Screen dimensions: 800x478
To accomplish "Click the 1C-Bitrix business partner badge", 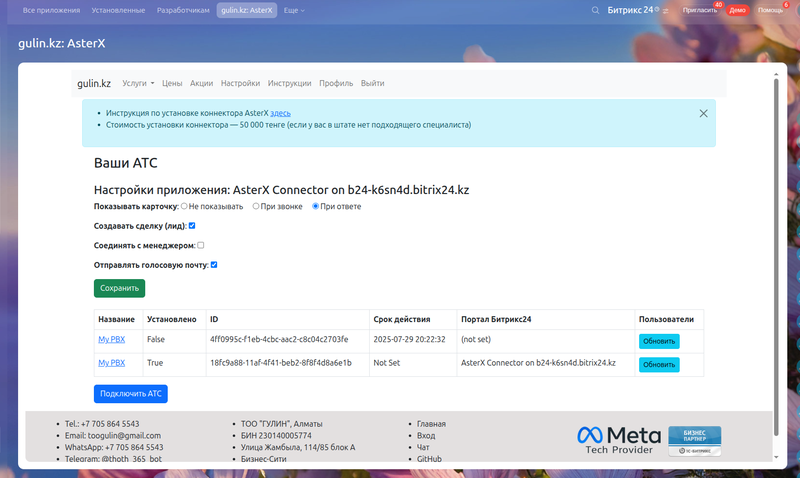I will (694, 441).
